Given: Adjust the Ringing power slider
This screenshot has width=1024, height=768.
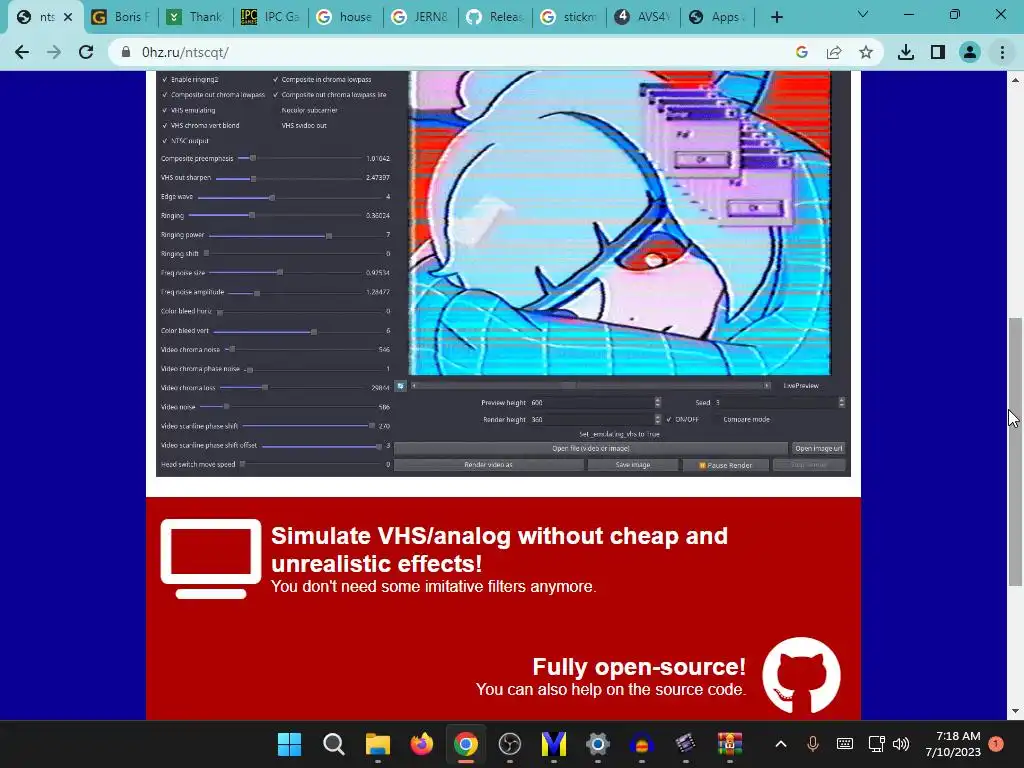Looking at the screenshot, I should (x=329, y=236).
